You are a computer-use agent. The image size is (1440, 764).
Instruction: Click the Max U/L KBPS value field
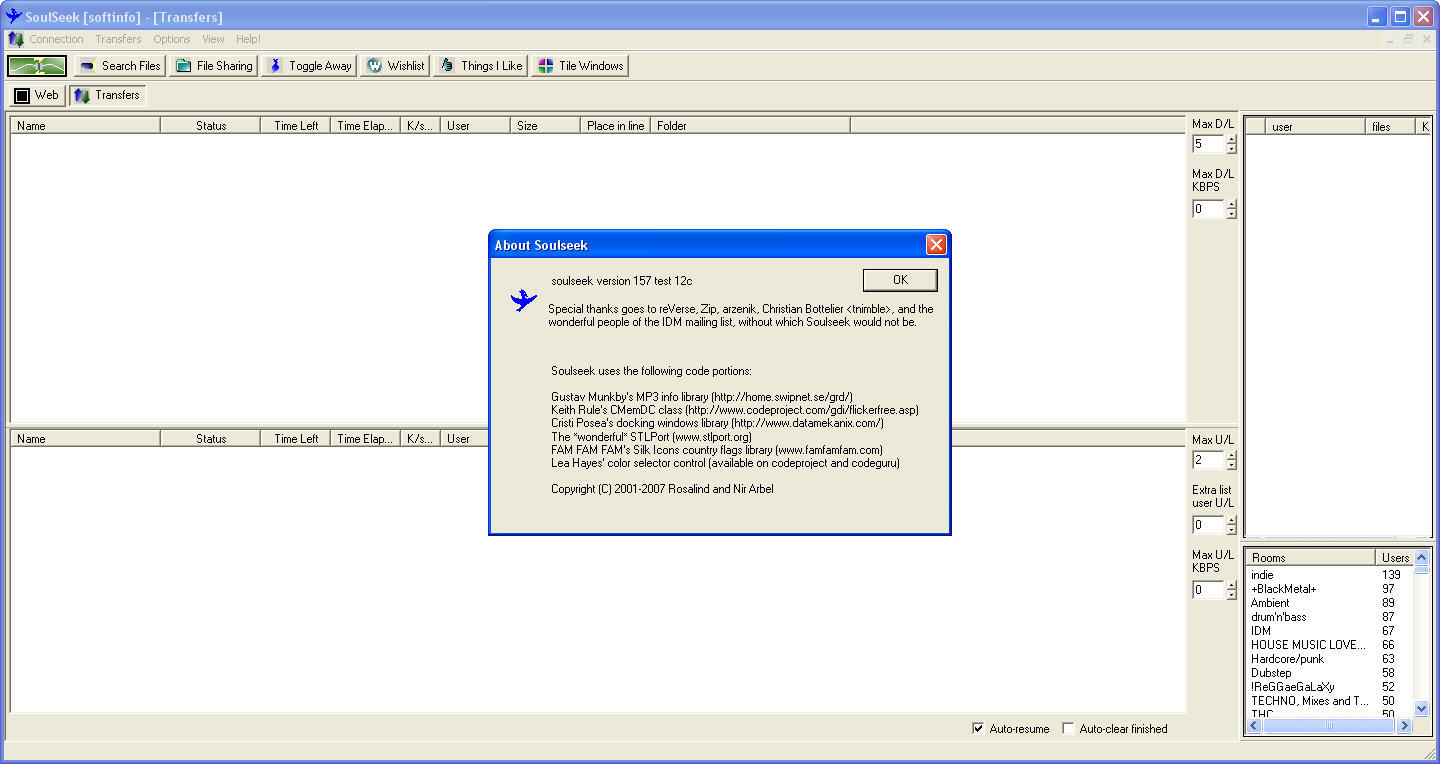coord(1208,590)
